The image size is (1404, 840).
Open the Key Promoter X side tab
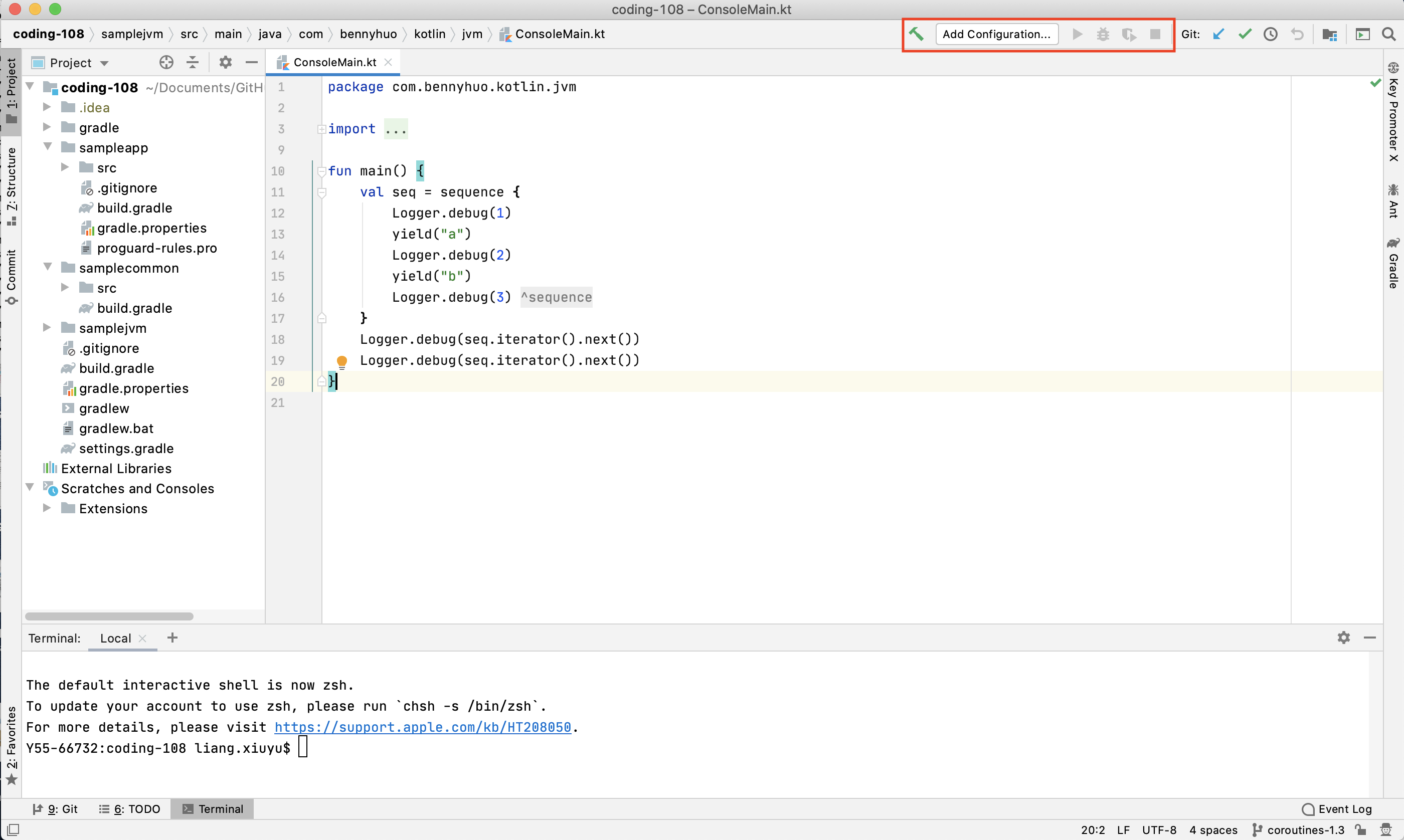[1393, 112]
